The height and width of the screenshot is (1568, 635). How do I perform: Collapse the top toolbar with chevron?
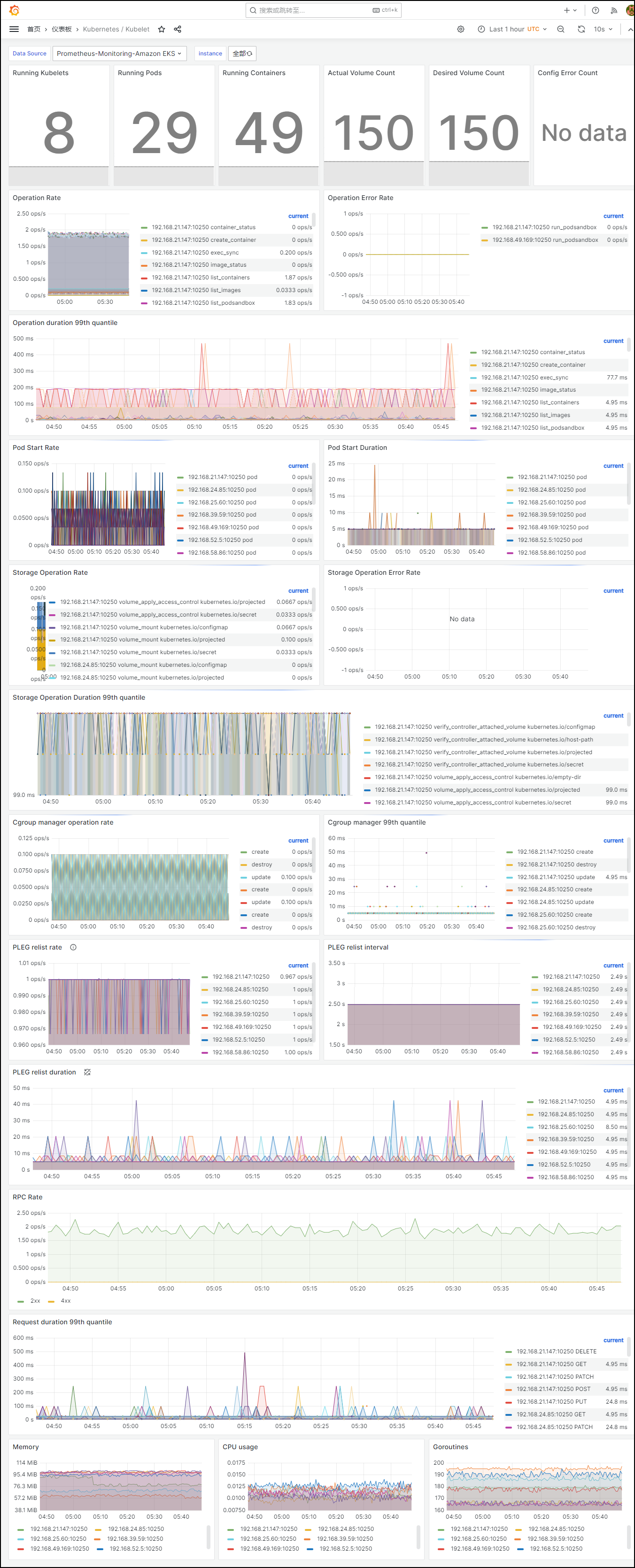point(631,29)
